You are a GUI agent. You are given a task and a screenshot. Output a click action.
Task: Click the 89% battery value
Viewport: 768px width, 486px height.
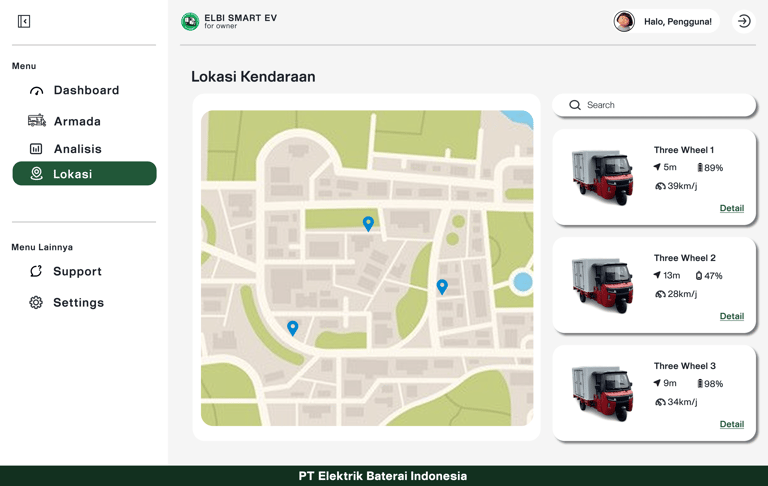pos(713,168)
